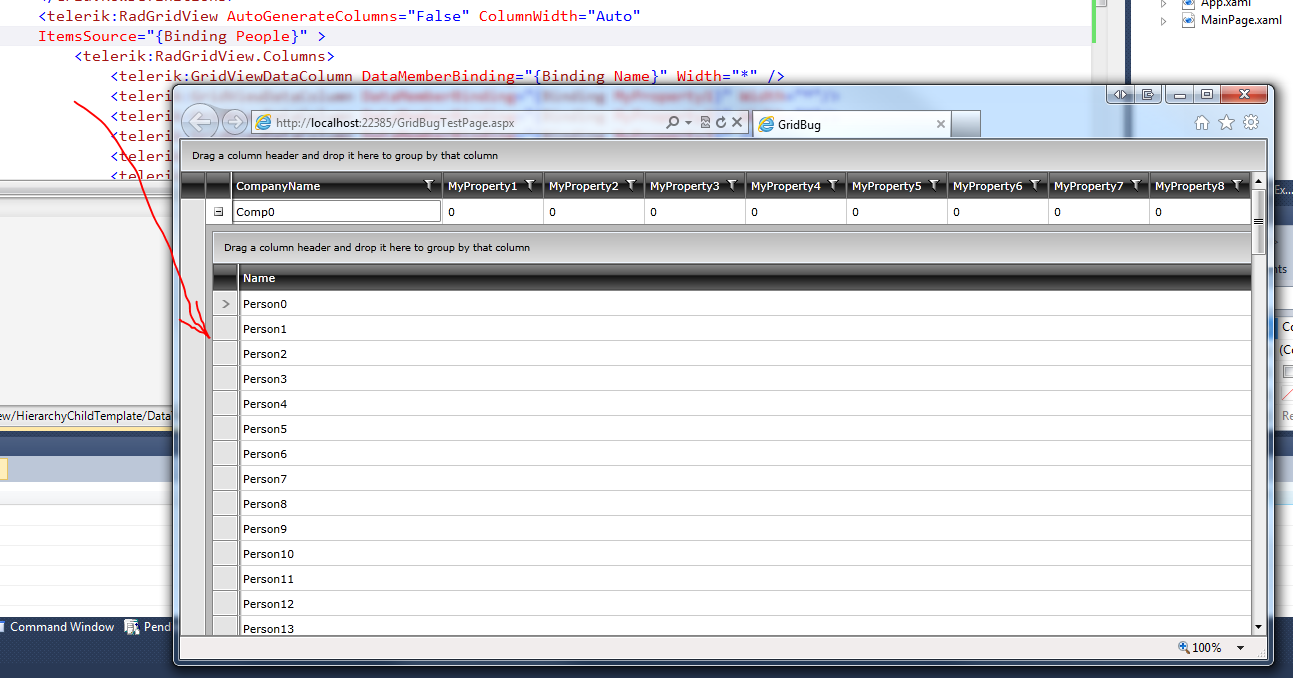Click MyProperty1 value cell of Comp0
The image size is (1293, 678).
pos(493,212)
